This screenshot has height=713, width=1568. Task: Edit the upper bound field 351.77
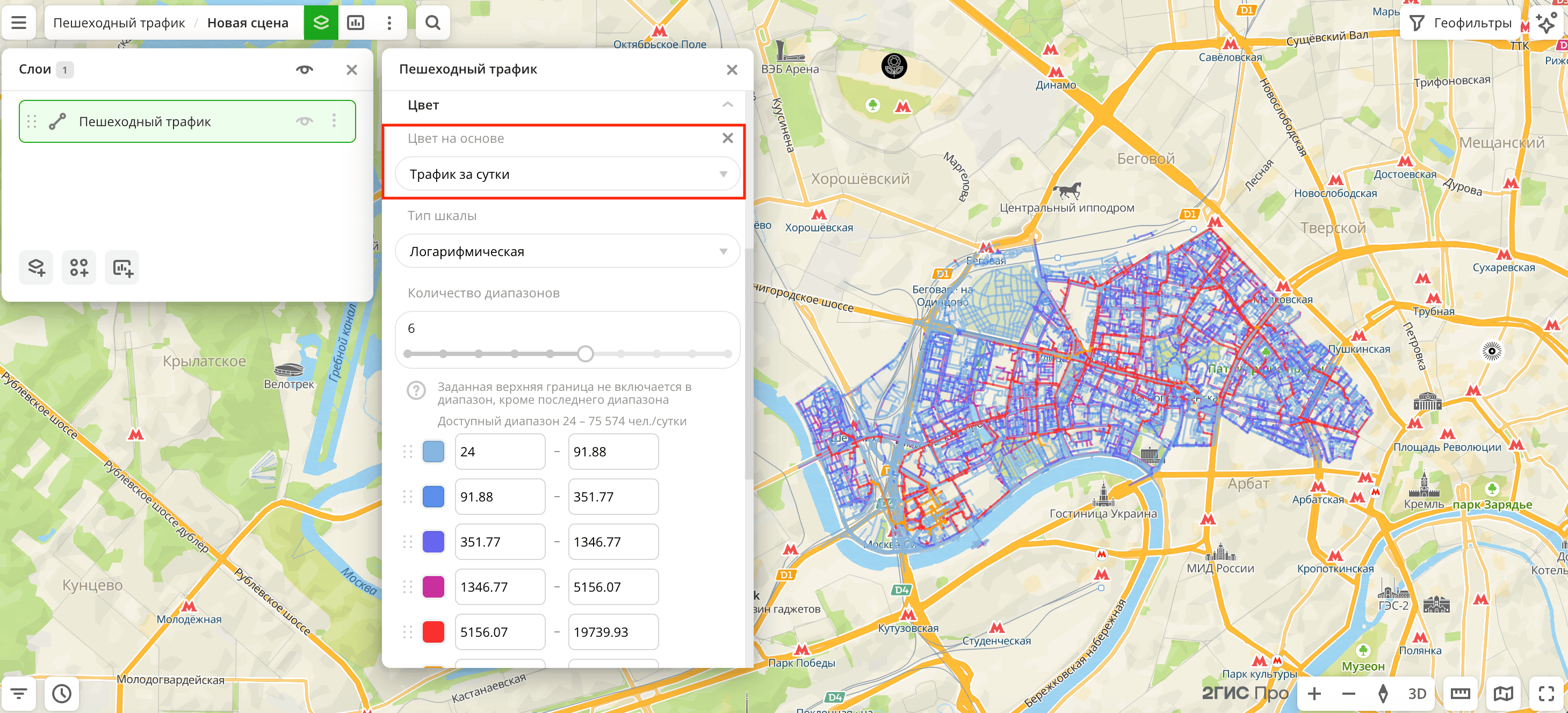pos(613,497)
